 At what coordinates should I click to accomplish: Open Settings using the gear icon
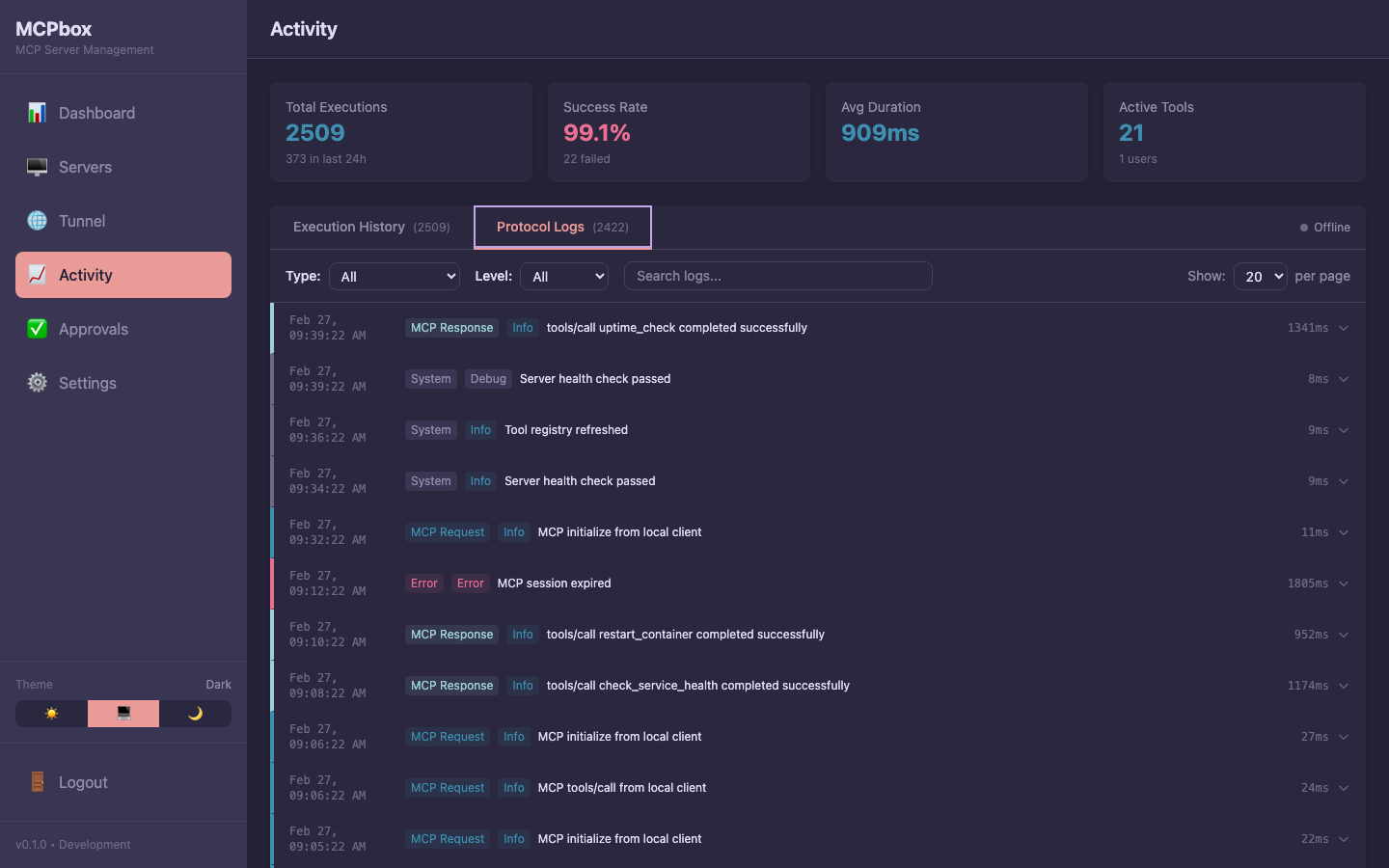(x=37, y=383)
